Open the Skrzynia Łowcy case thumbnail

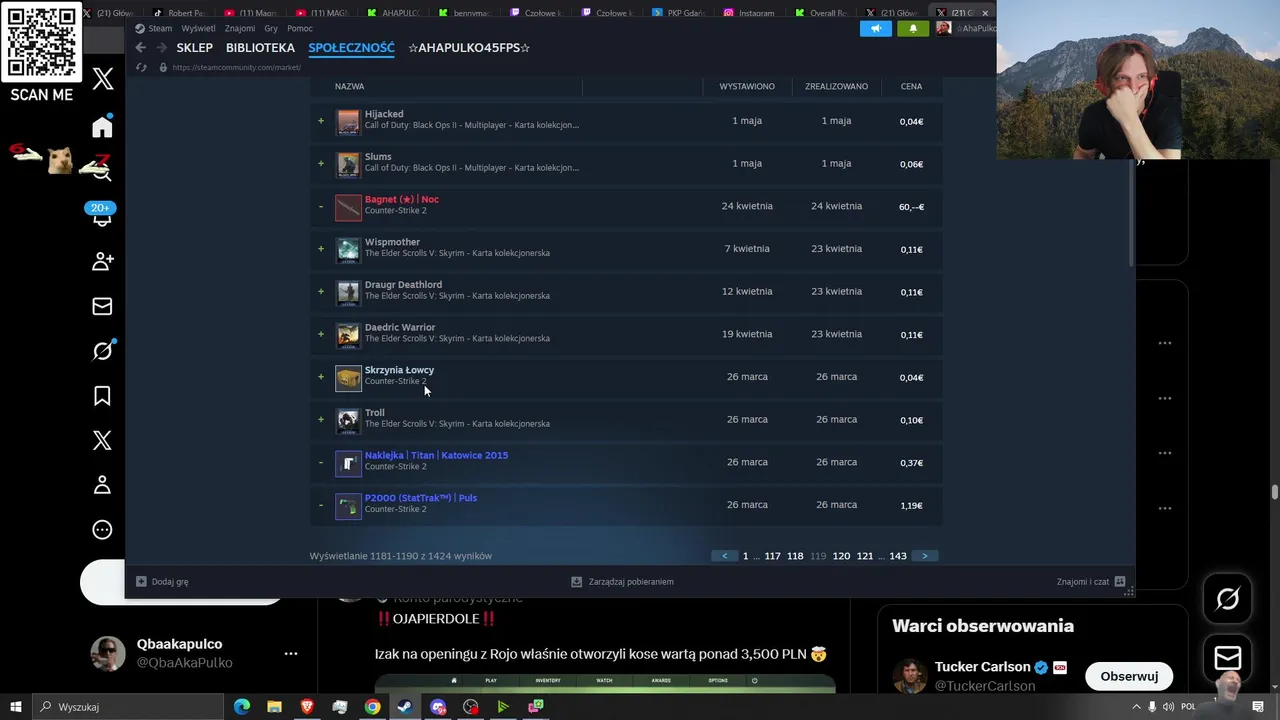coord(348,377)
